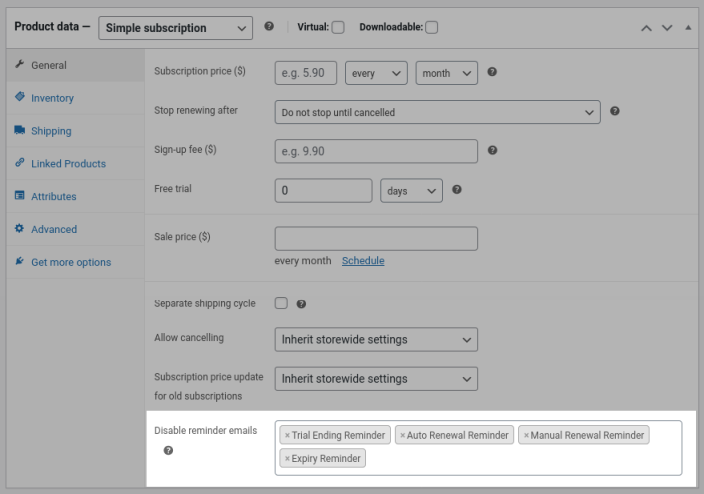The width and height of the screenshot is (704, 494).
Task: Remove the Expiry Reminder tag
Action: tap(287, 459)
